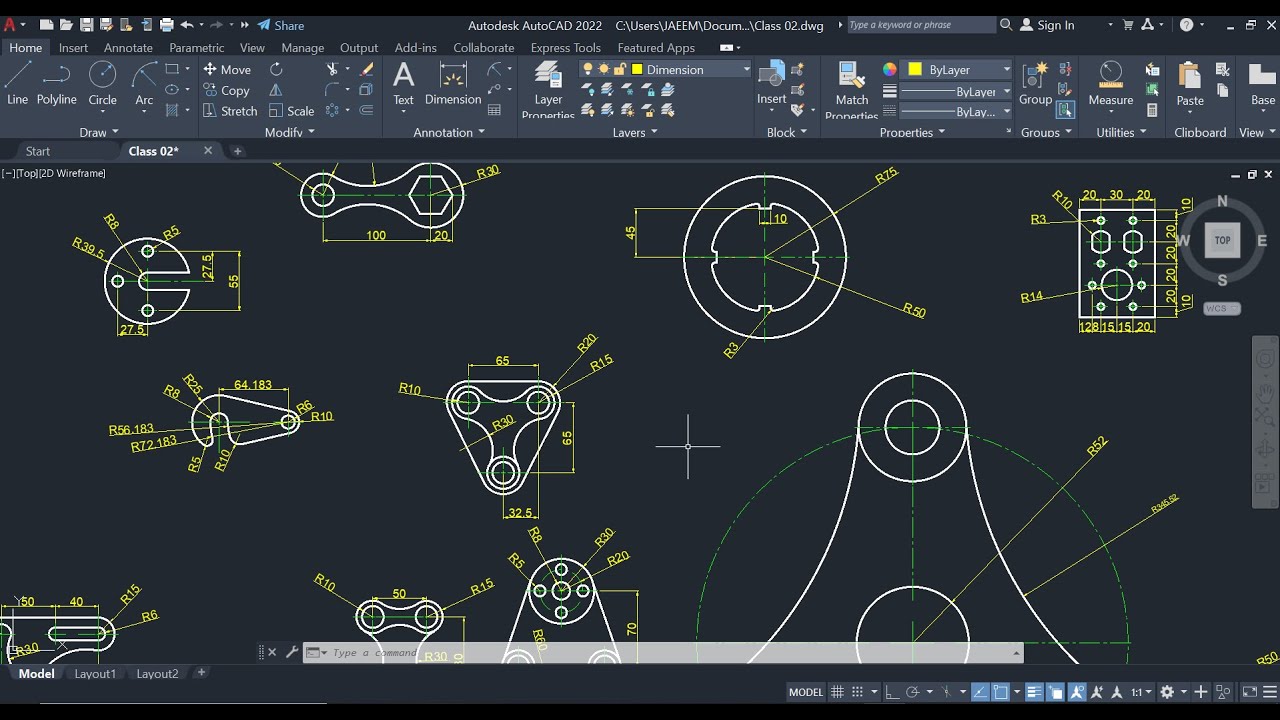Switch to the Start file tab
Screen dimensions: 1280x720
click(38, 151)
